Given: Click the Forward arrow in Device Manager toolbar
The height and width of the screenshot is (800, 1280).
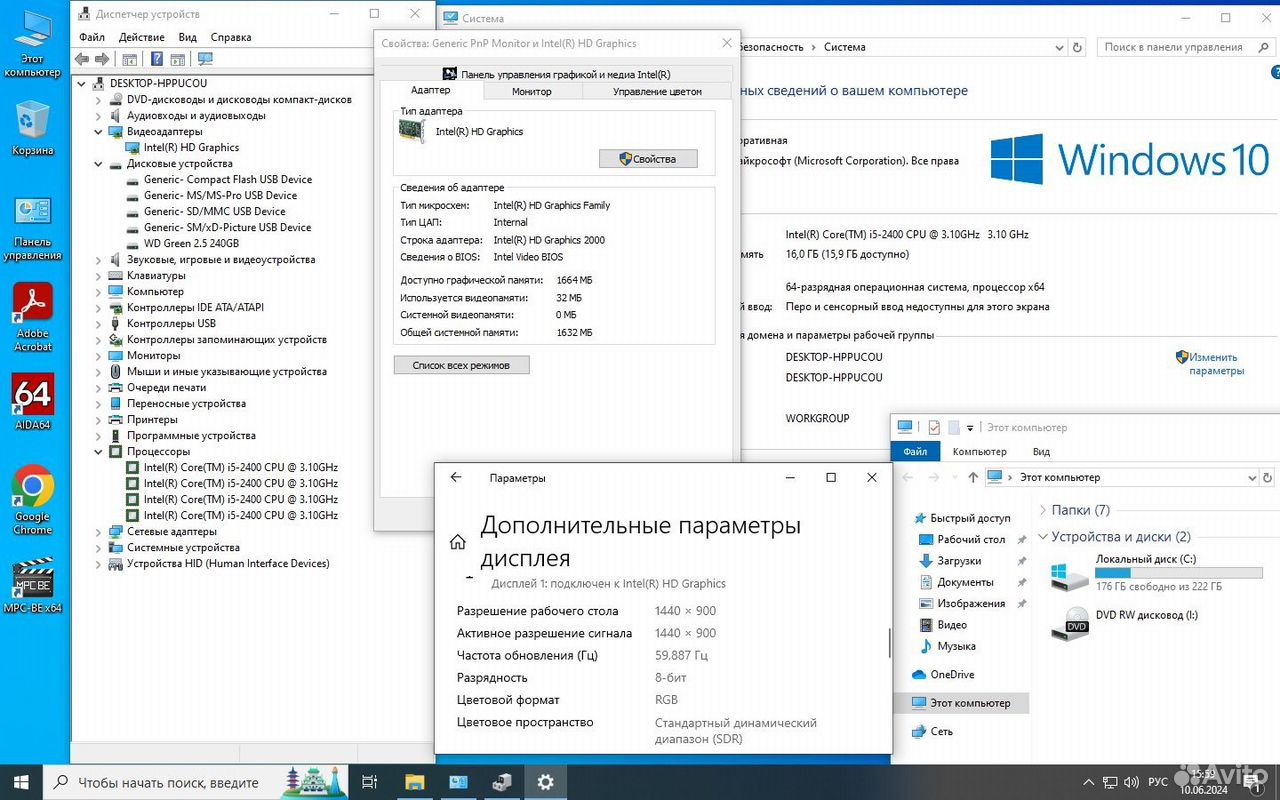Looking at the screenshot, I should point(101,59).
